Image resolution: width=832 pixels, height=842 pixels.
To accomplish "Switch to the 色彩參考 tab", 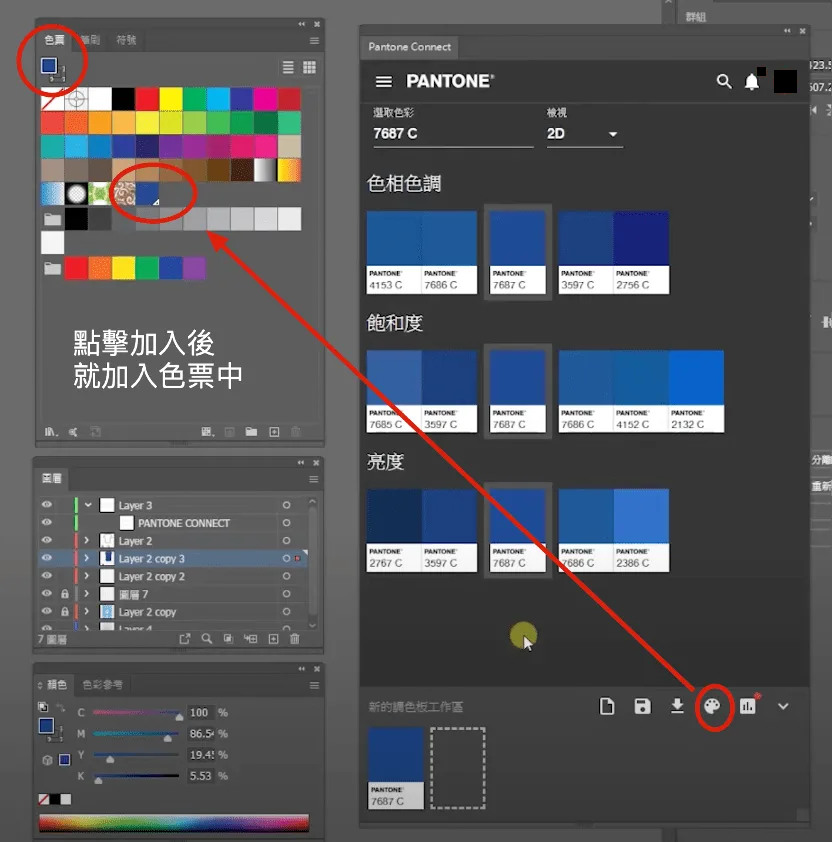I will [102, 685].
